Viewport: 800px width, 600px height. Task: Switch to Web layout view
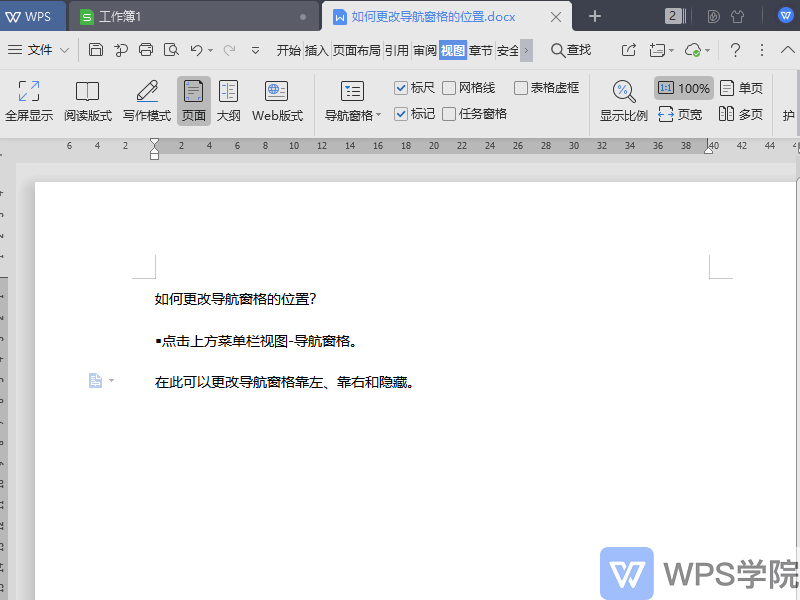(x=277, y=100)
